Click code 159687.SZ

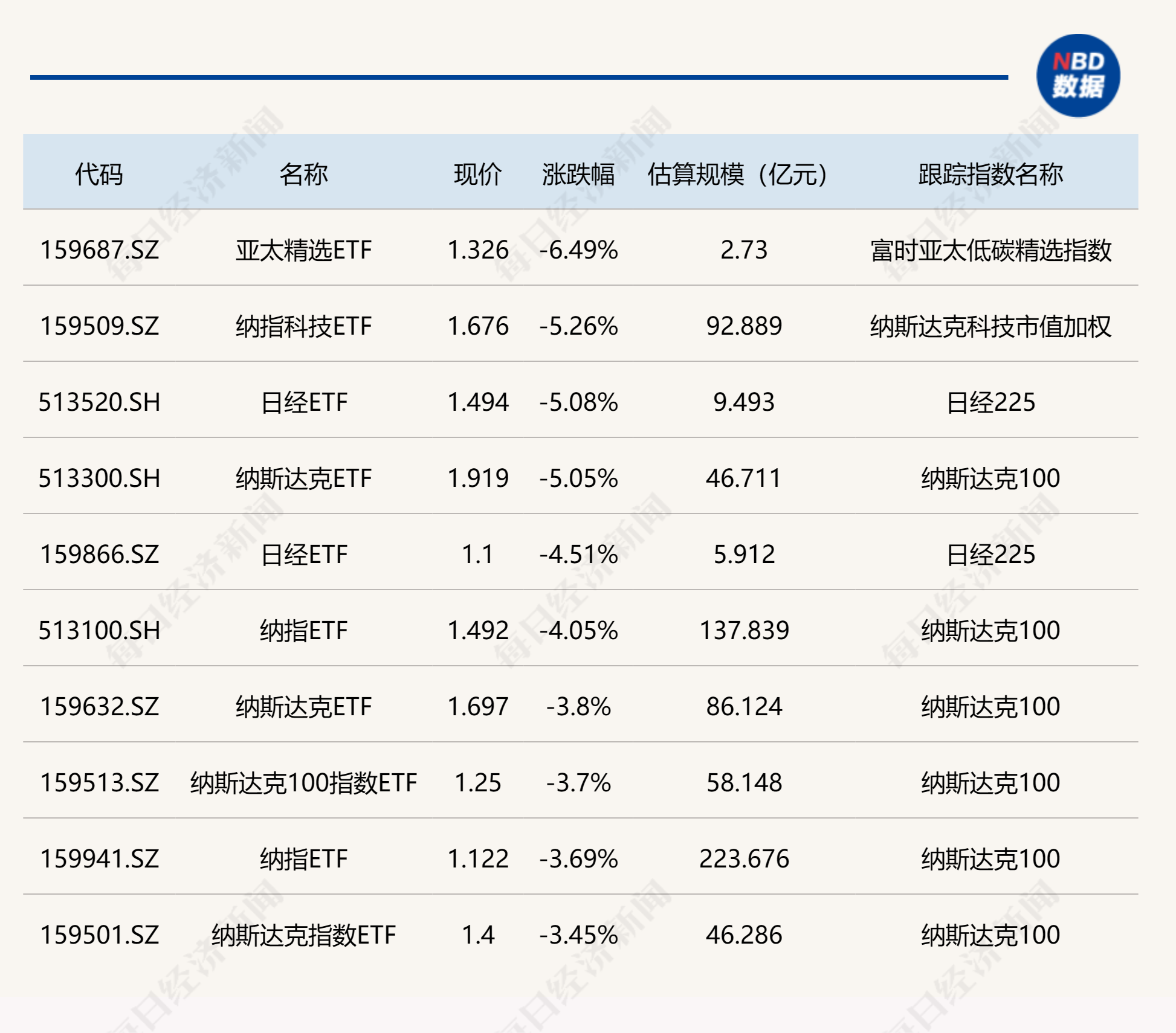click(x=100, y=250)
